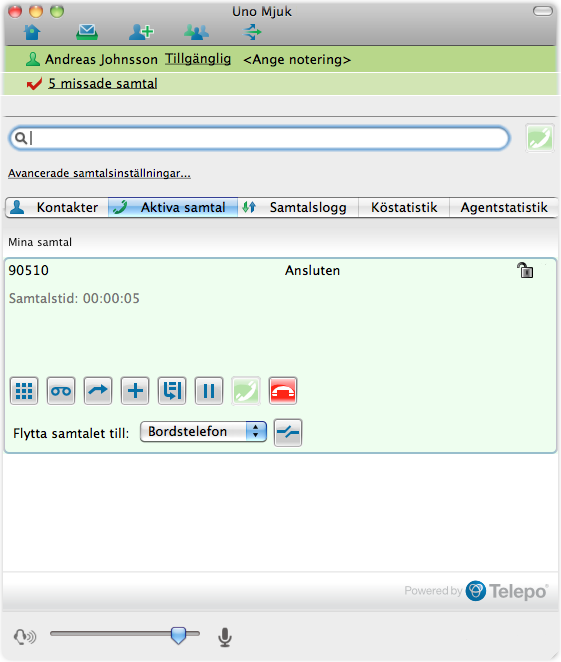
Task: Open the home icon in toolbar
Action: click(33, 32)
